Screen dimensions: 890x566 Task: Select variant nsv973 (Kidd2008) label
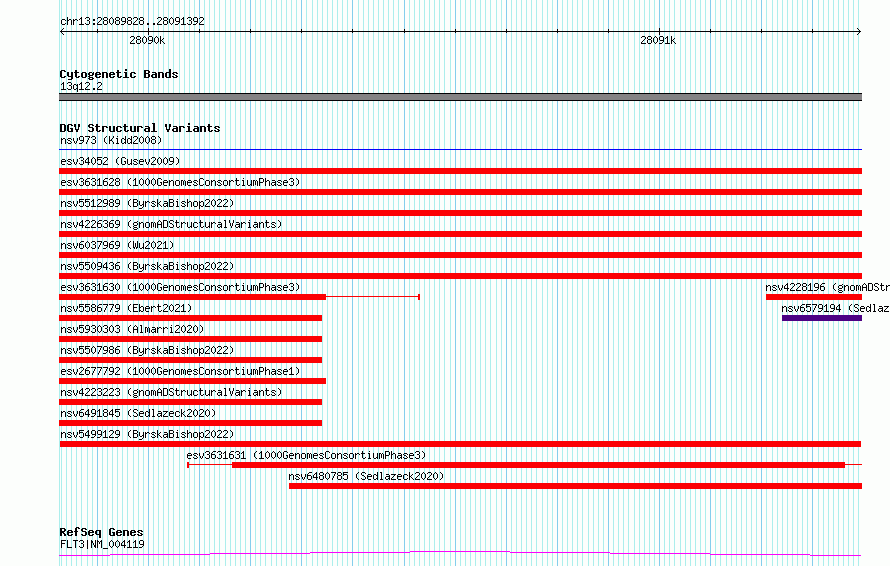point(111,140)
